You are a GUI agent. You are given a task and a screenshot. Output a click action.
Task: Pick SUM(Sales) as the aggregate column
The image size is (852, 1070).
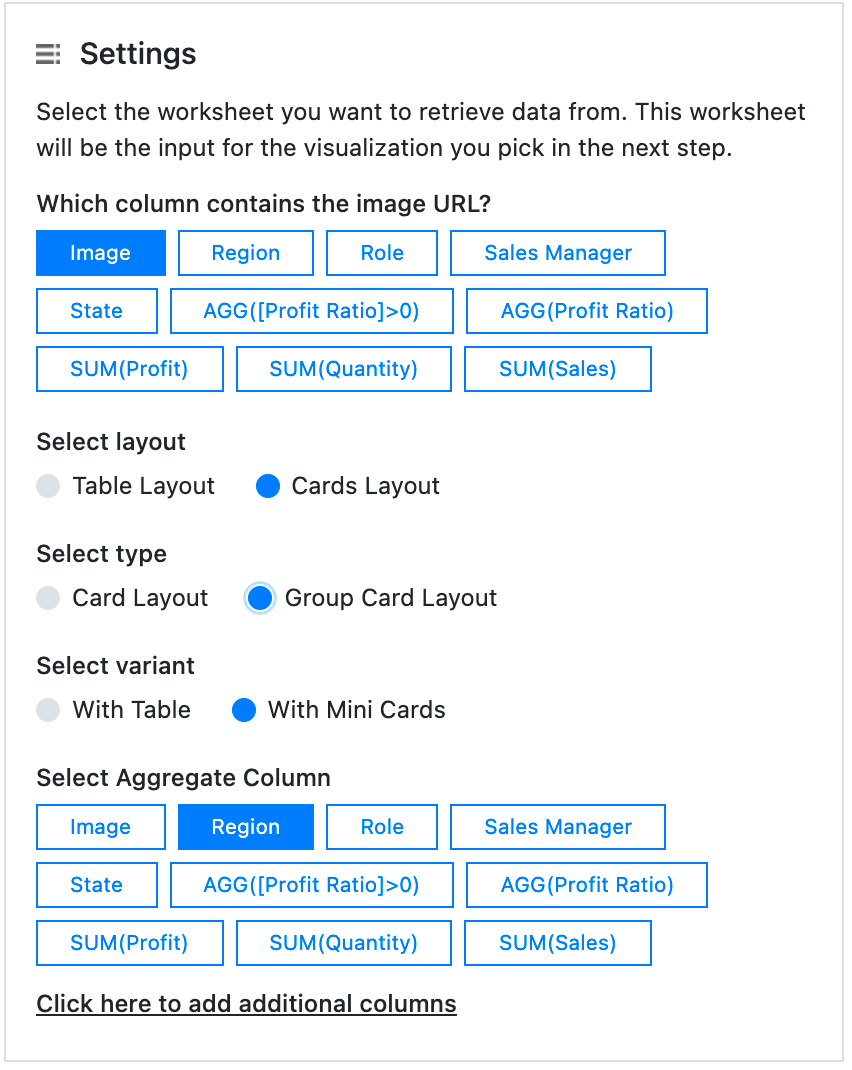pyautogui.click(x=557, y=942)
